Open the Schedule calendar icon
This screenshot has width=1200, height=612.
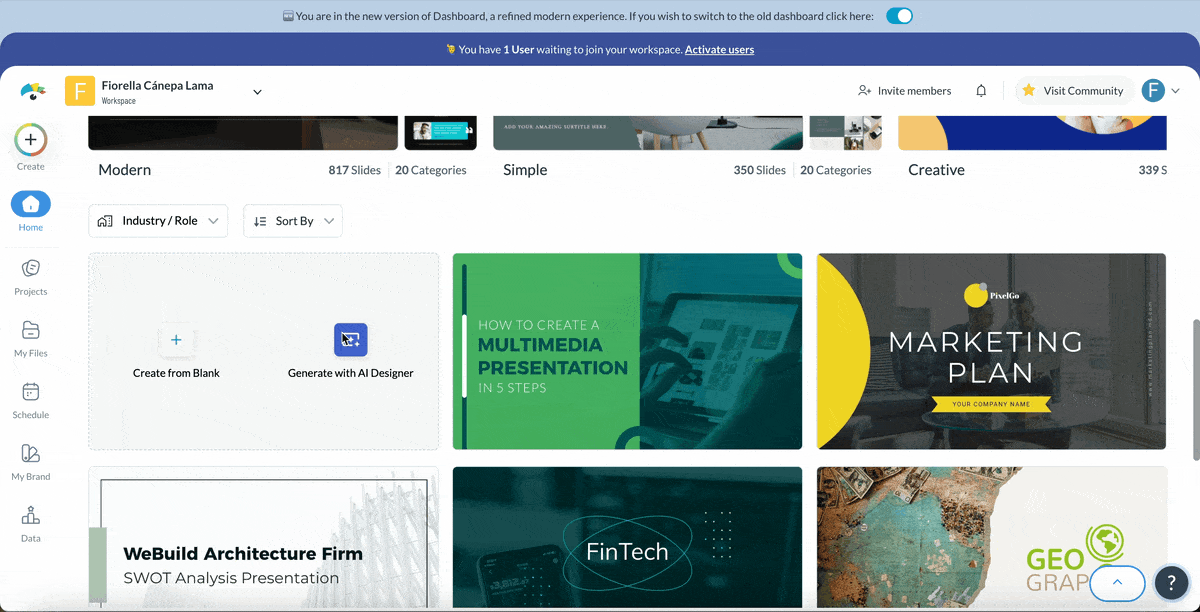pyautogui.click(x=30, y=393)
